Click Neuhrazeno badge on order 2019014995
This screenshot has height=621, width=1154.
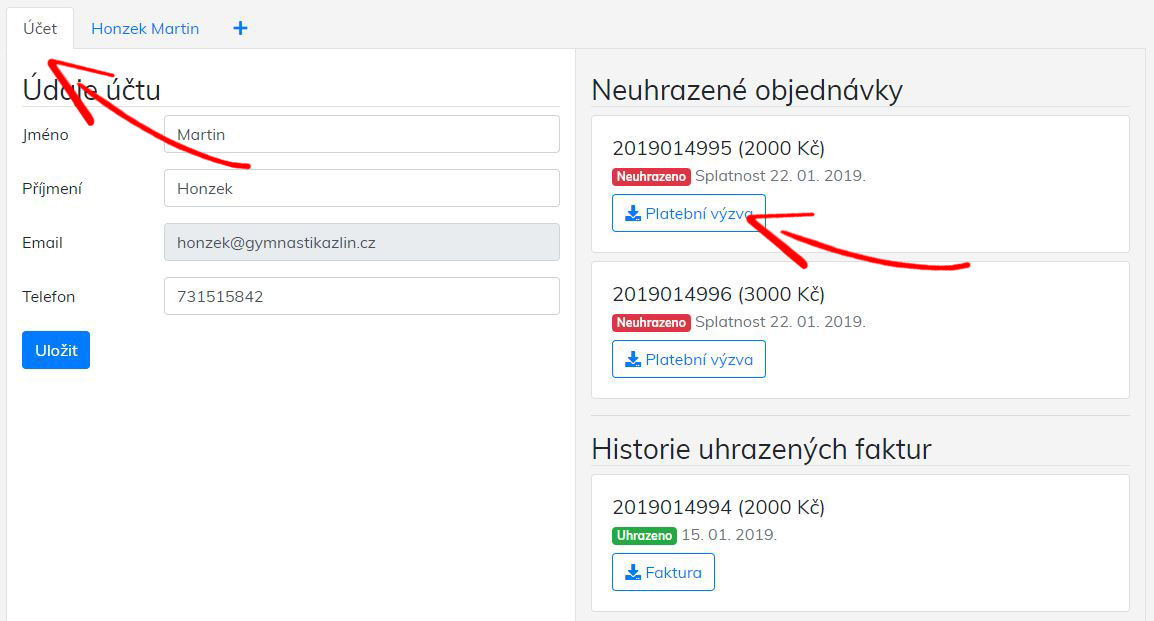pos(651,177)
